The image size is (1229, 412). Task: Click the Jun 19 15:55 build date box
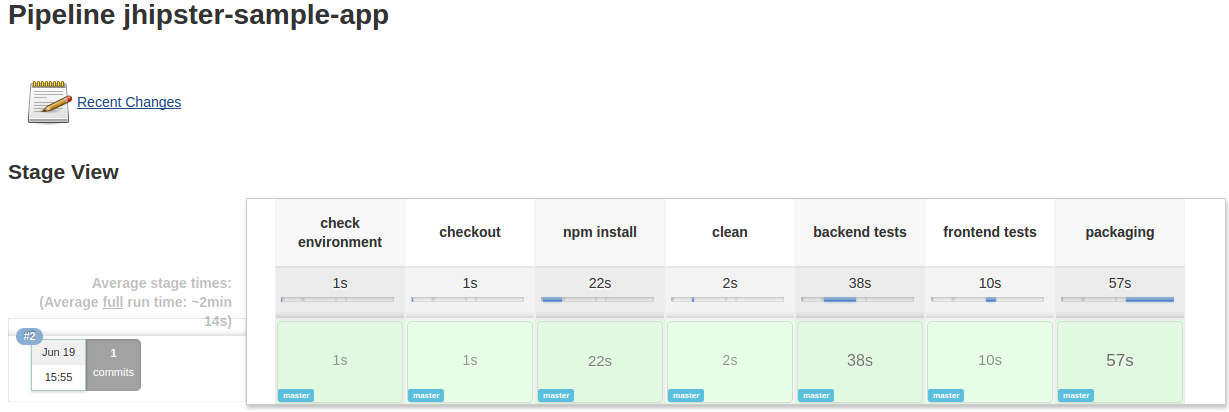coord(58,364)
